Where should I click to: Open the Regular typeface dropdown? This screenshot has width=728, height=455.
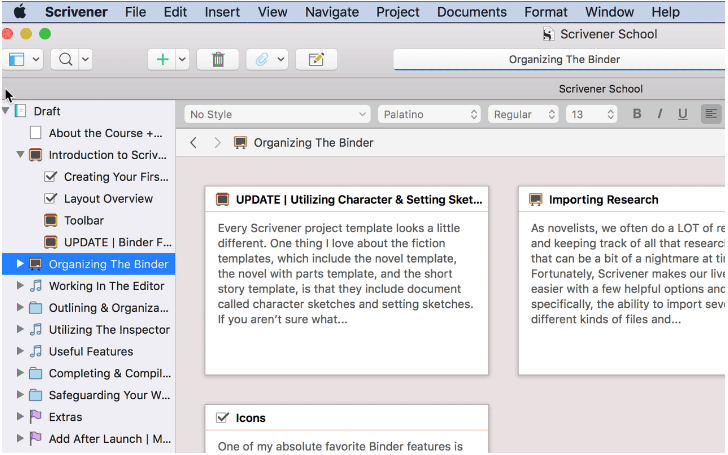click(x=523, y=114)
